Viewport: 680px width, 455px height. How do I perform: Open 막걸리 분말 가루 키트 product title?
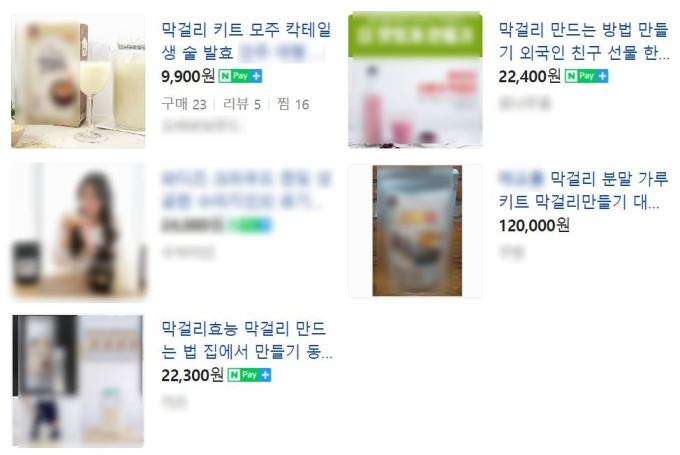pyautogui.click(x=584, y=190)
